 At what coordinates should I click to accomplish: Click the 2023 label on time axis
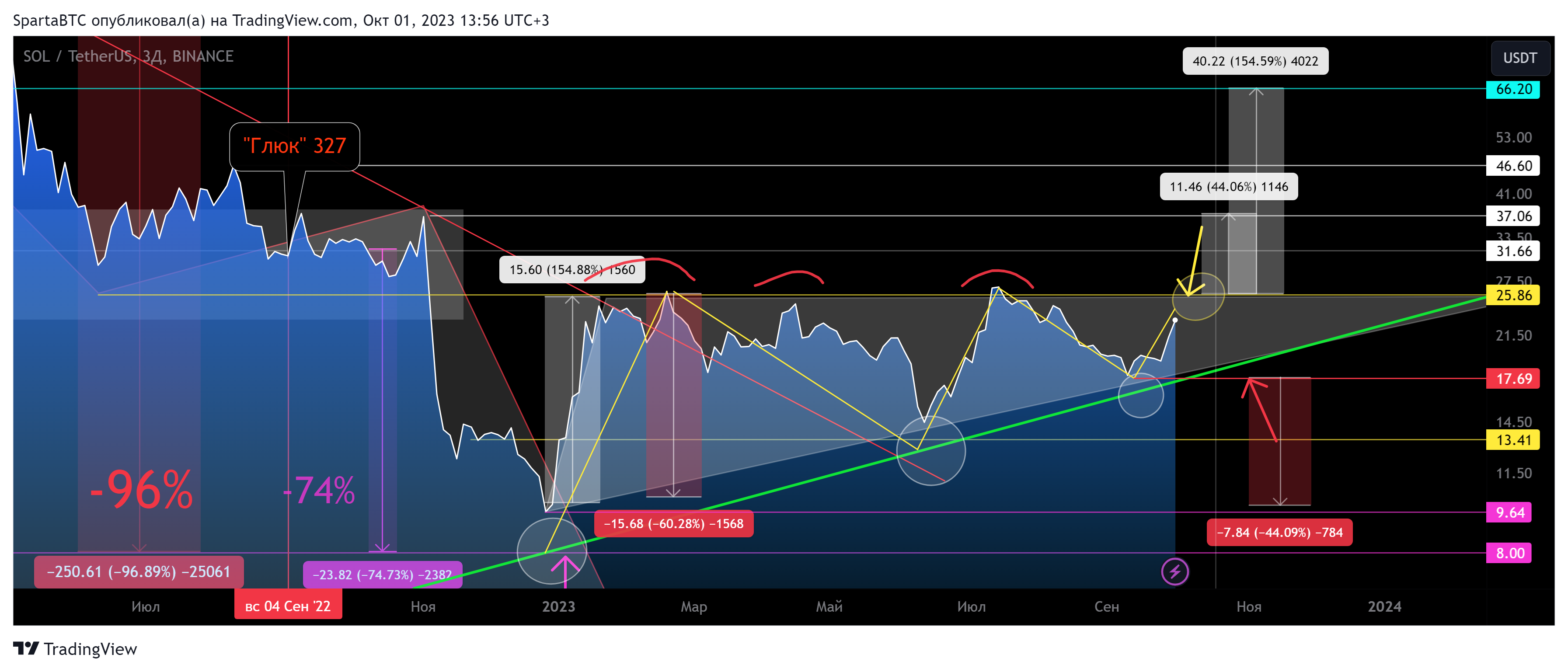pos(559,607)
